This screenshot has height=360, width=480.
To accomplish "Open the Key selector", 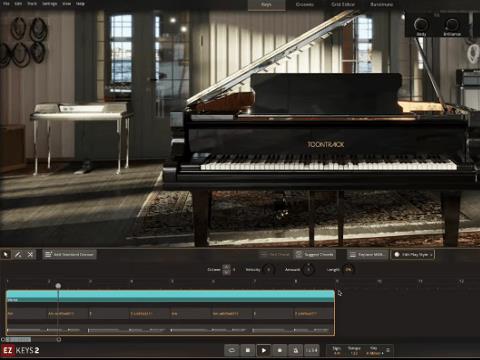I will tap(374, 353).
